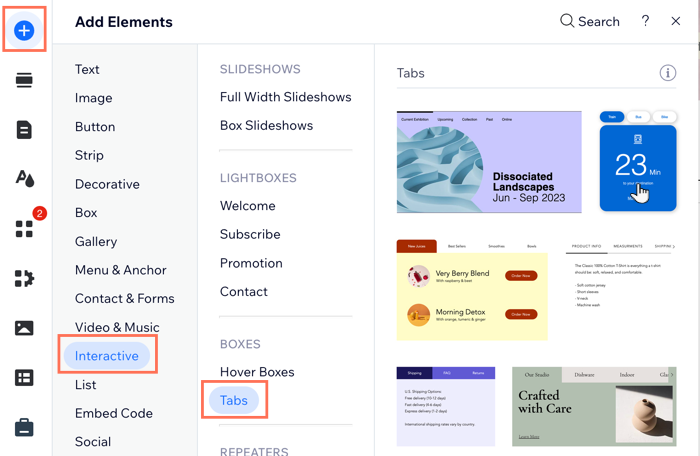This screenshot has width=700, height=456.
Task: Select the Contact & Forms category
Action: tap(125, 298)
